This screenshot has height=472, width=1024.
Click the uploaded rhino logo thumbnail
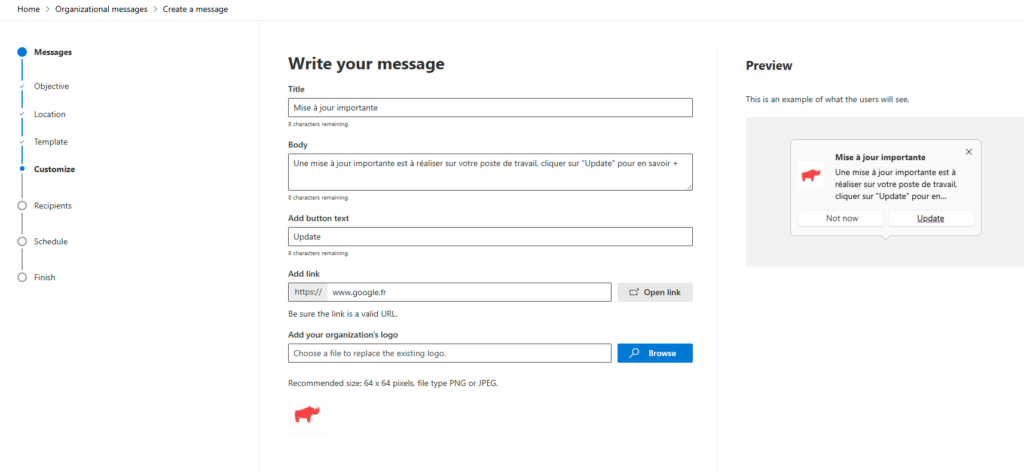(307, 414)
